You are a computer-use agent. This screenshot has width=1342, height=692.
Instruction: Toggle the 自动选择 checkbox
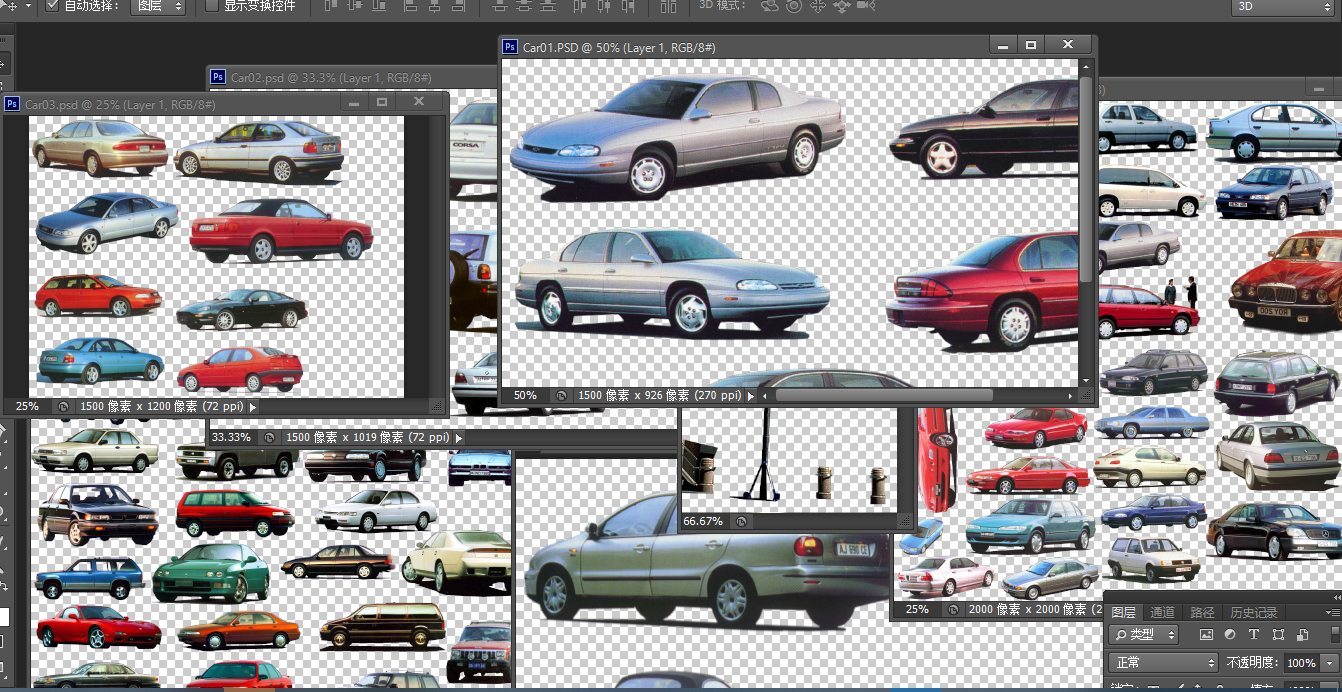pyautogui.click(x=53, y=6)
